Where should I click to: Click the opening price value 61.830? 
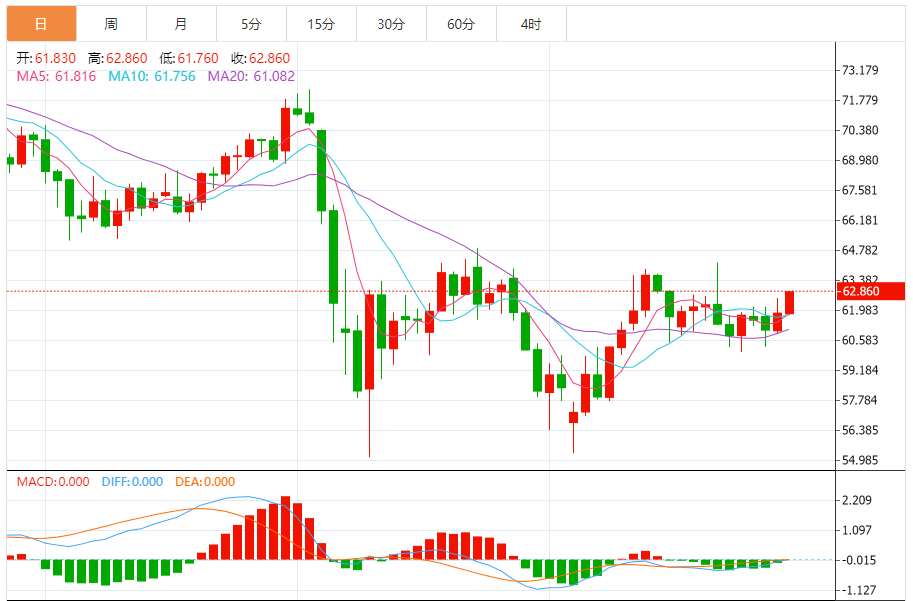click(x=55, y=58)
